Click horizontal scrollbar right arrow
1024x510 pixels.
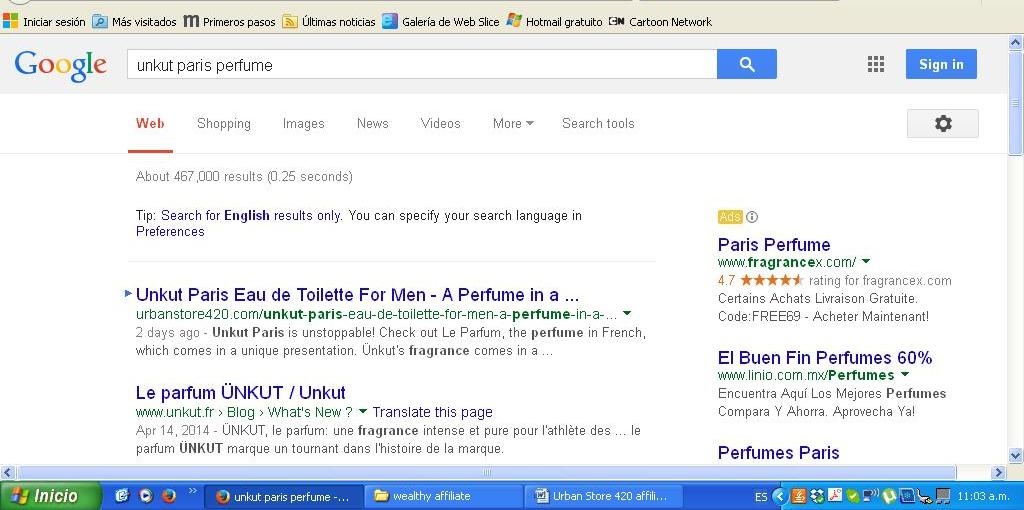click(998, 472)
